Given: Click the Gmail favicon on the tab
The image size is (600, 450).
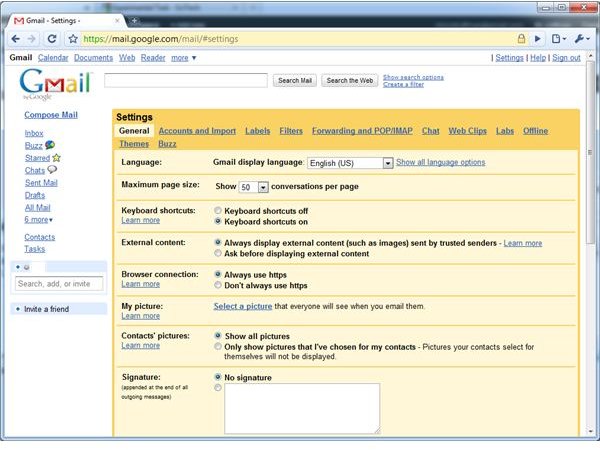Looking at the screenshot, I should (19, 21).
